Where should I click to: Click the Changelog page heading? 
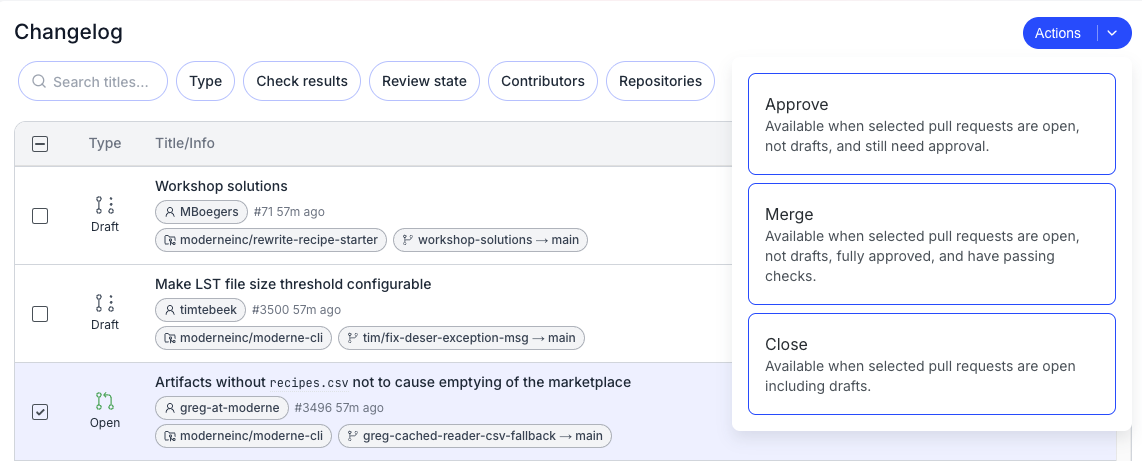tap(68, 32)
